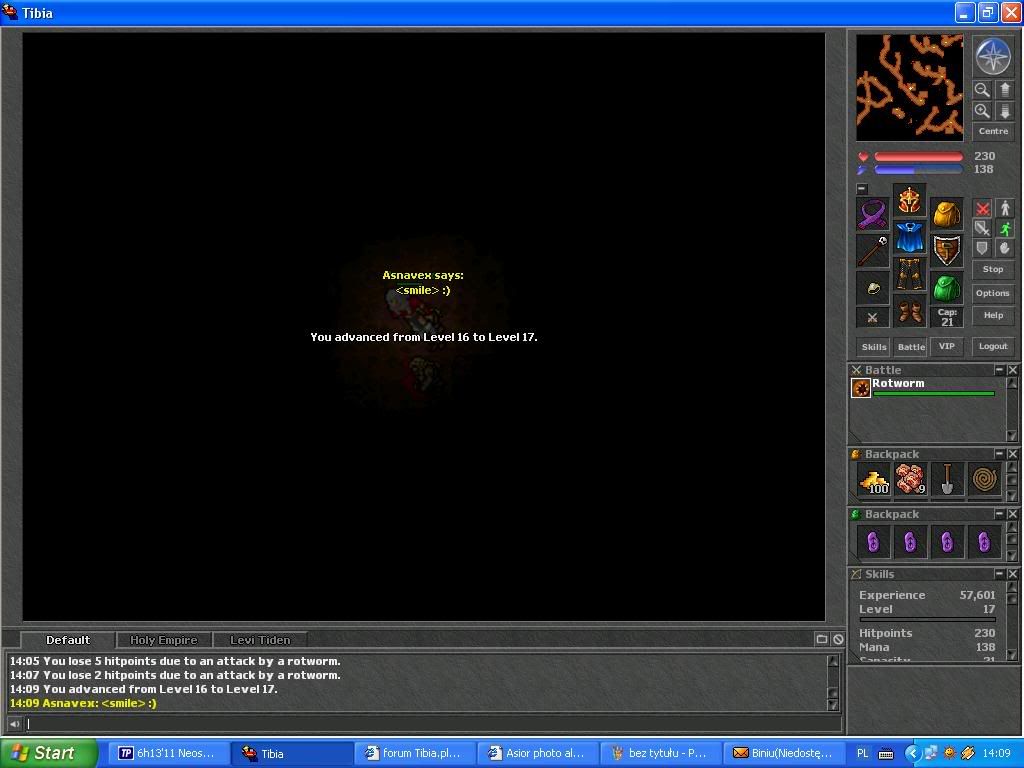The height and width of the screenshot is (768, 1024).
Task: Click the Centre minimap button
Action: pyautogui.click(x=993, y=131)
